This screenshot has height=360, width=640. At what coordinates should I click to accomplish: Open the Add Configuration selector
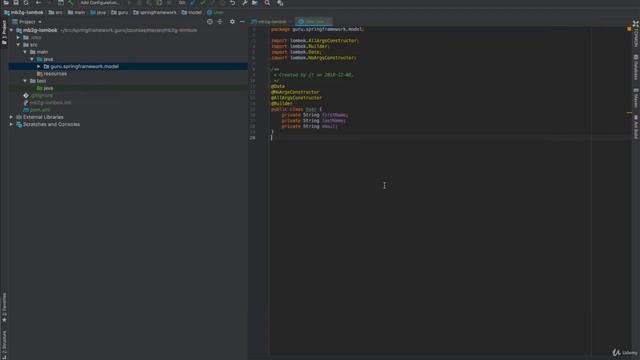pyautogui.click(x=100, y=2)
